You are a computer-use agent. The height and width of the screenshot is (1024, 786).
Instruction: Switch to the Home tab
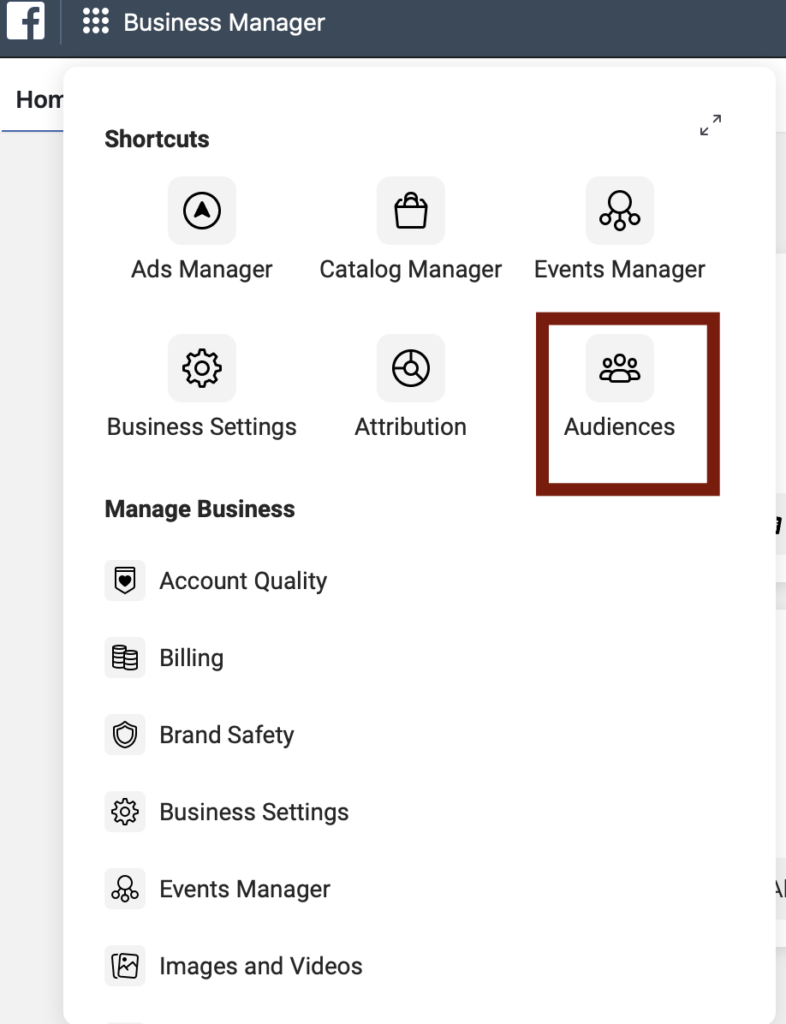click(x=38, y=100)
